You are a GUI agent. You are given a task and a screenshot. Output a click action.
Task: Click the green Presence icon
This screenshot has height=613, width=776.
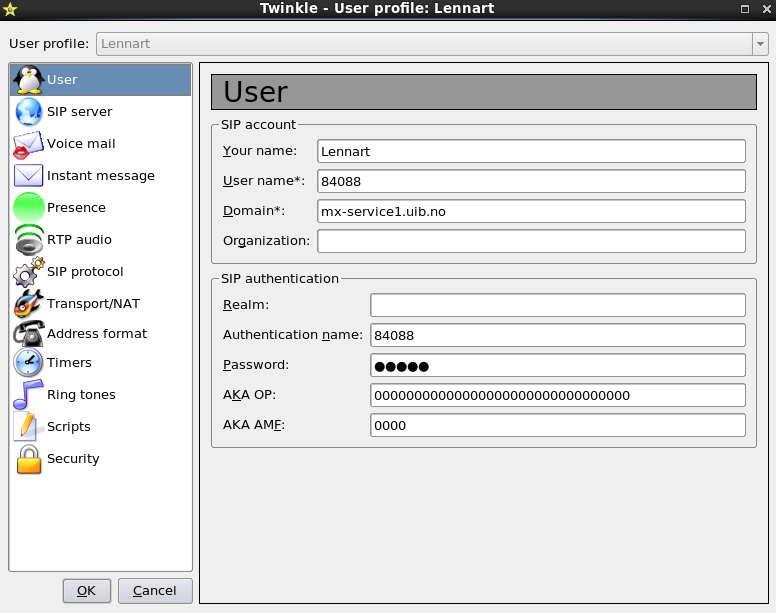tap(28, 208)
